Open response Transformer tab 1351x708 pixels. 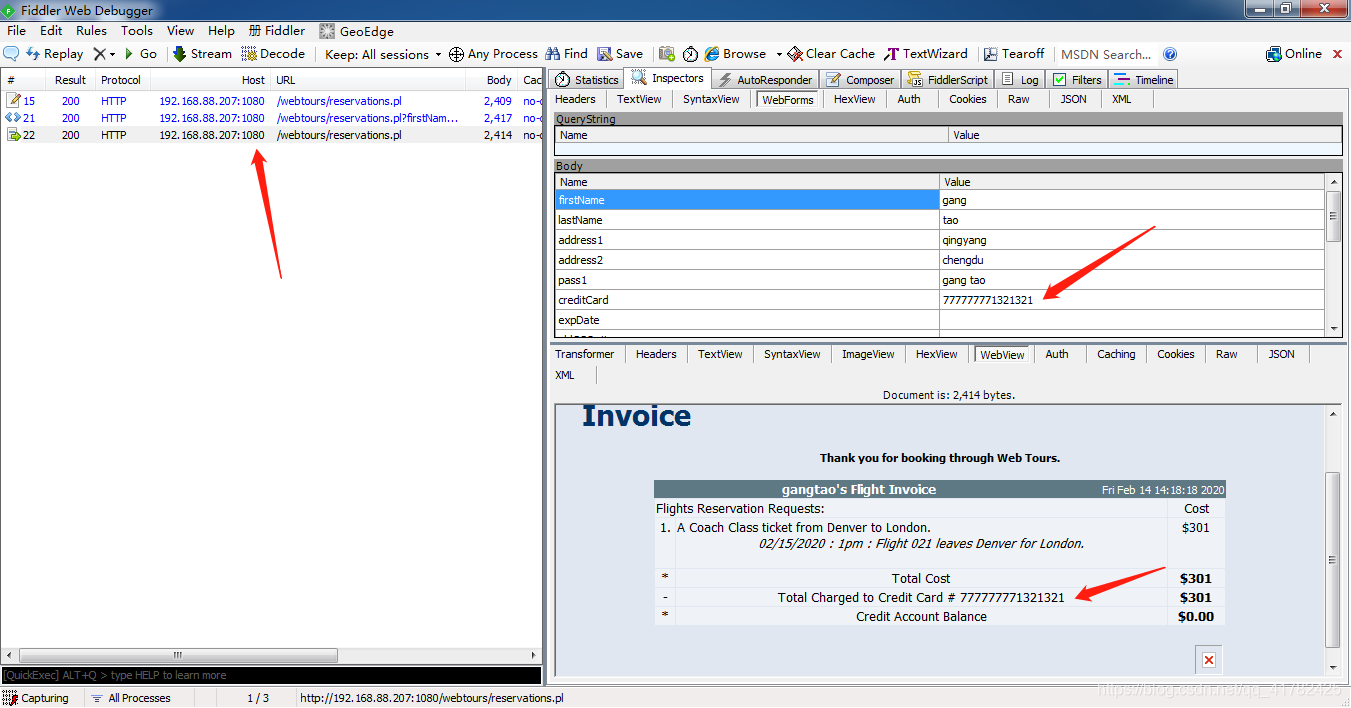click(585, 354)
